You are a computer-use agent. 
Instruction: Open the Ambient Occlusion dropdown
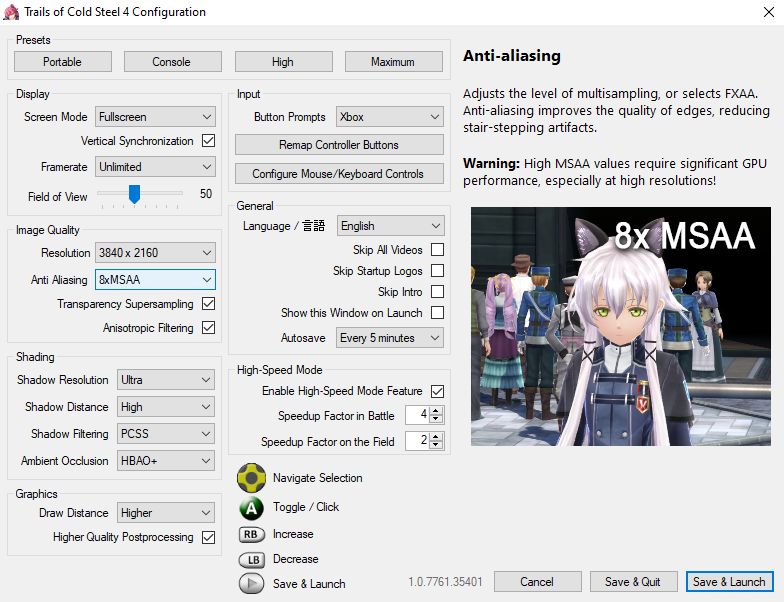(x=166, y=460)
